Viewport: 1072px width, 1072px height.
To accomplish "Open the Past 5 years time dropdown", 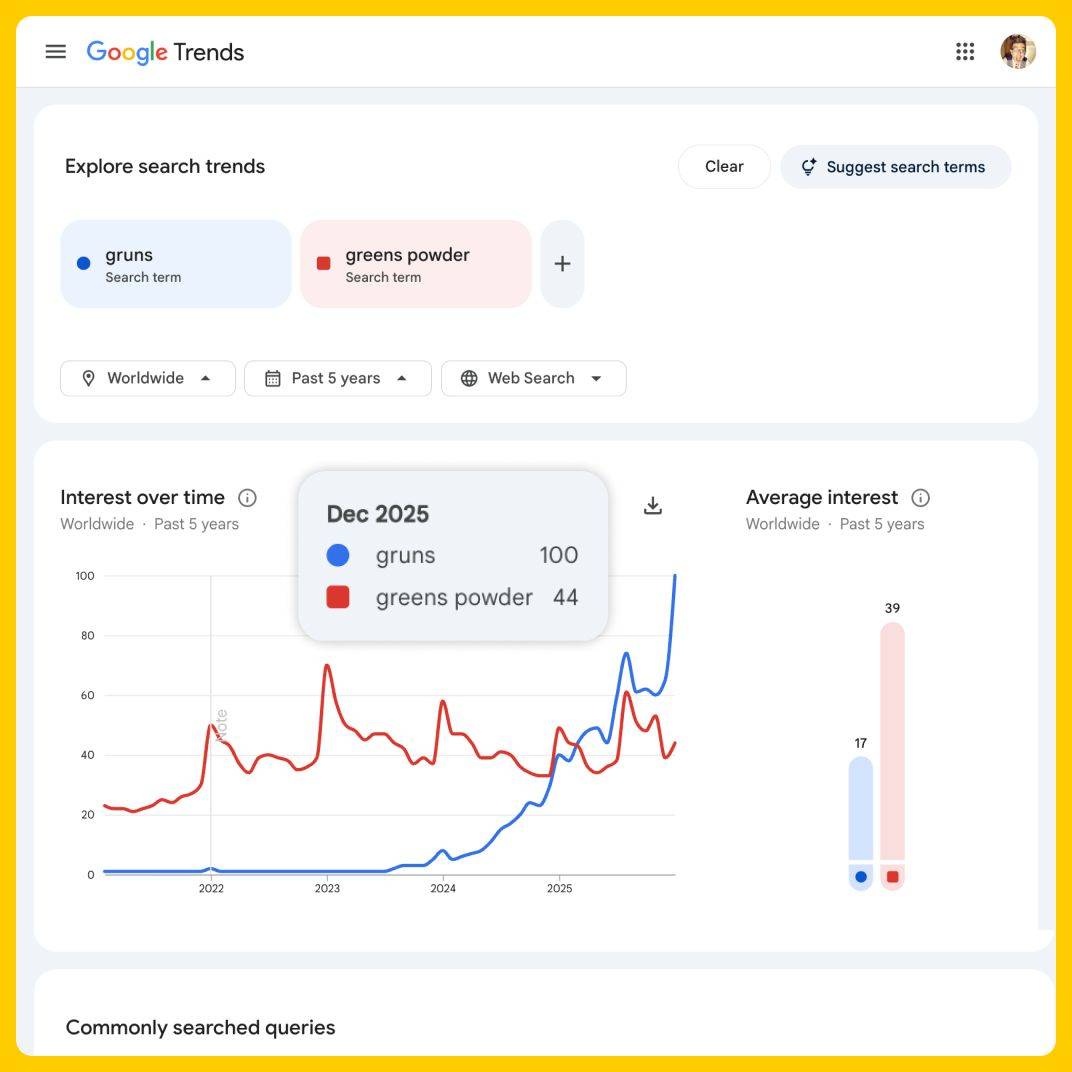I will pyautogui.click(x=337, y=378).
